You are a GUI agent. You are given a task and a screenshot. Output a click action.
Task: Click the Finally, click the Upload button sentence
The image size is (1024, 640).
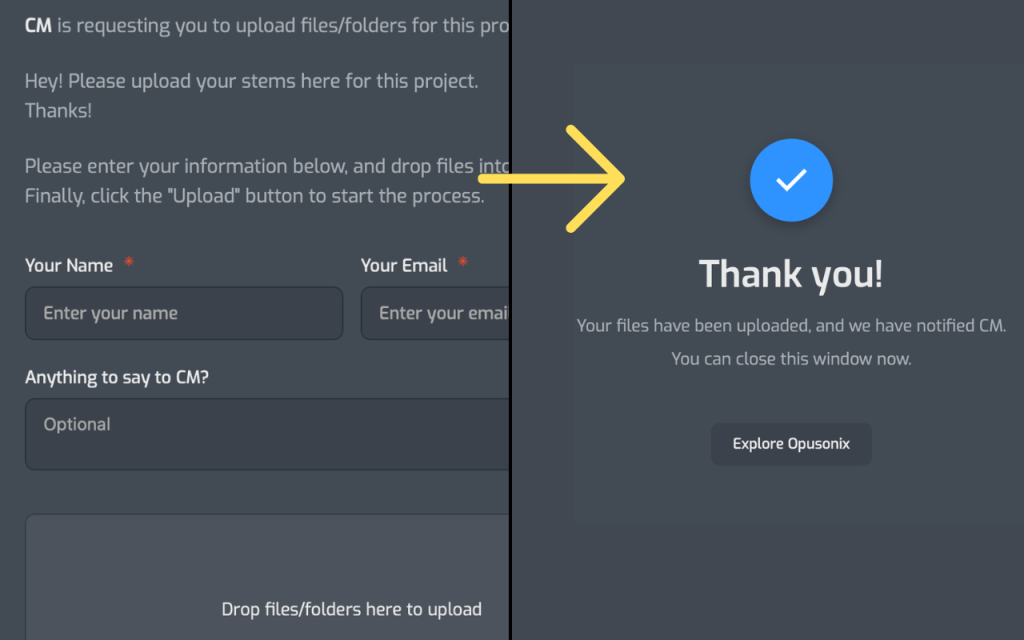point(254,196)
